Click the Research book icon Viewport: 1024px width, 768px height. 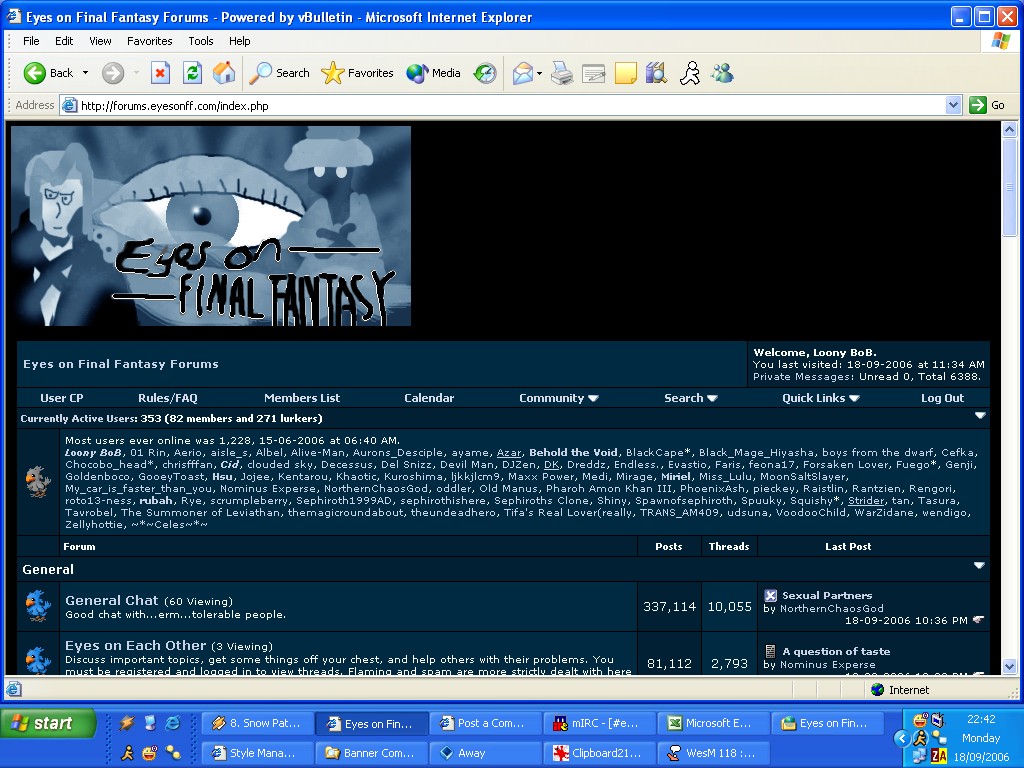pyautogui.click(x=656, y=73)
